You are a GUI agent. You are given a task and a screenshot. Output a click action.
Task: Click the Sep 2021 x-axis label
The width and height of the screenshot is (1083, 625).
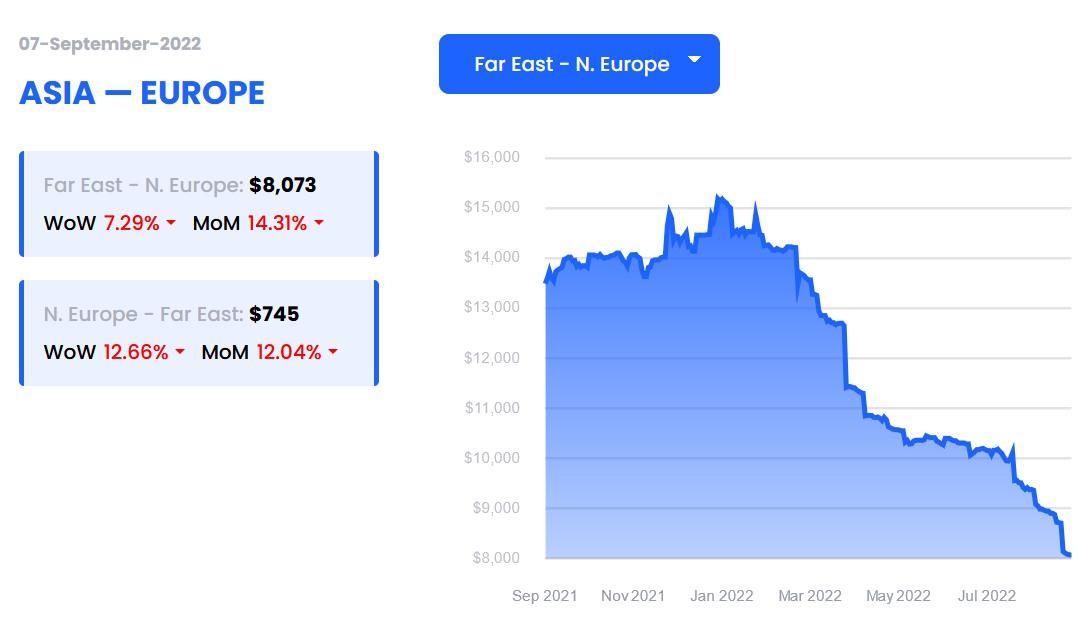(x=545, y=596)
